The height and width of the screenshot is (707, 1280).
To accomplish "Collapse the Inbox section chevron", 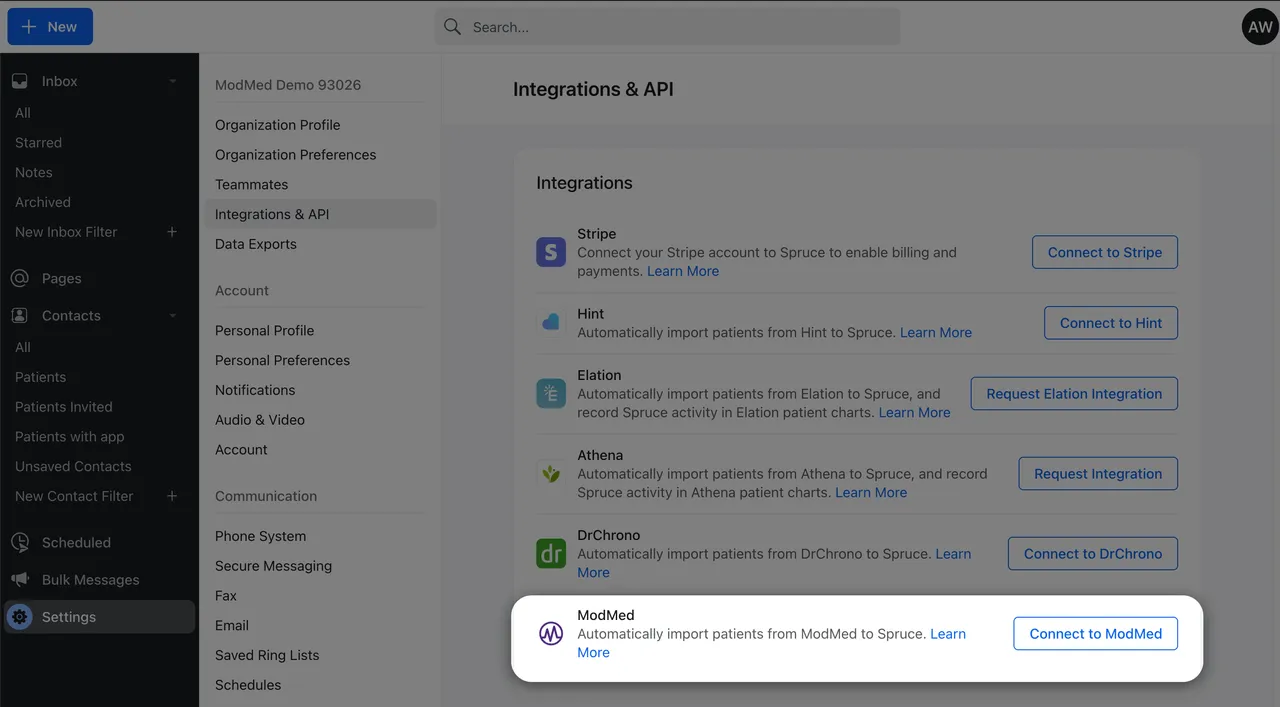I will coord(172,81).
